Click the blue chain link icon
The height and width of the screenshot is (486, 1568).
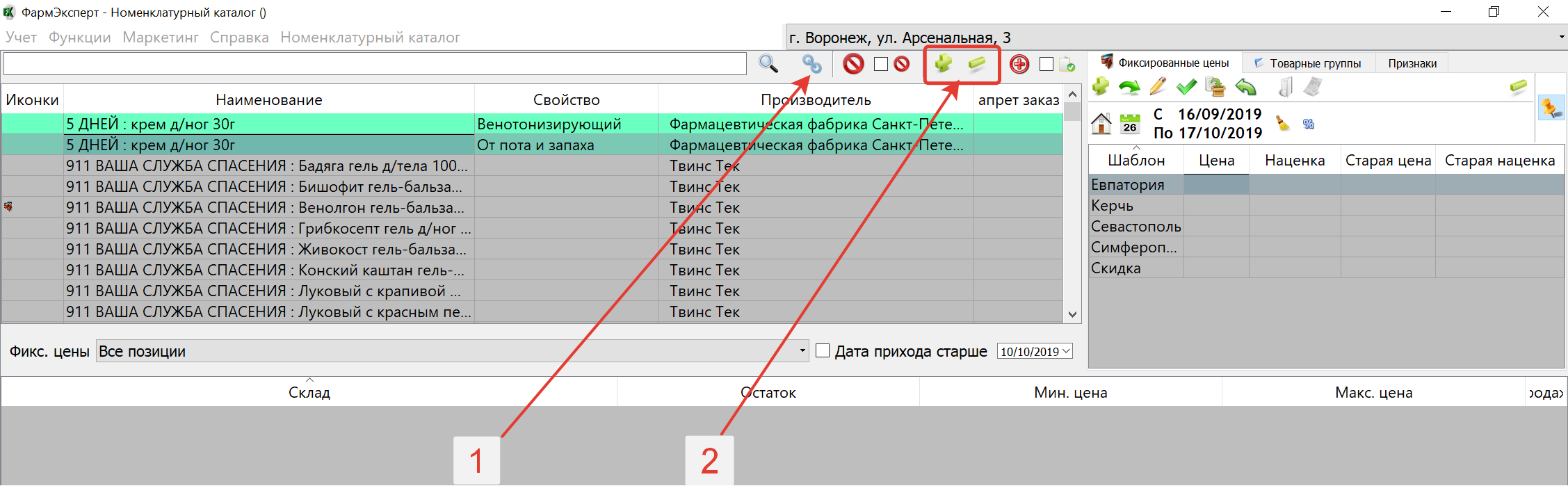[x=811, y=64]
